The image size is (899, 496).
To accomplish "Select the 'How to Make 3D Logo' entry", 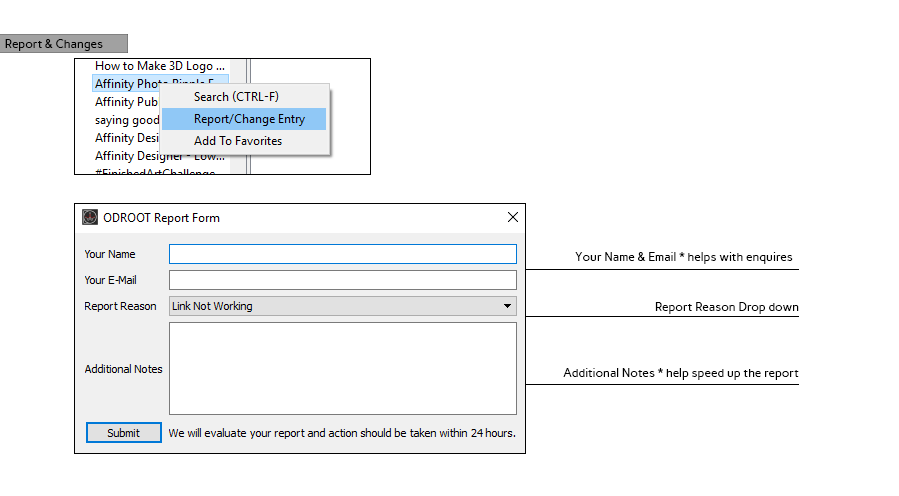I will click(159, 66).
